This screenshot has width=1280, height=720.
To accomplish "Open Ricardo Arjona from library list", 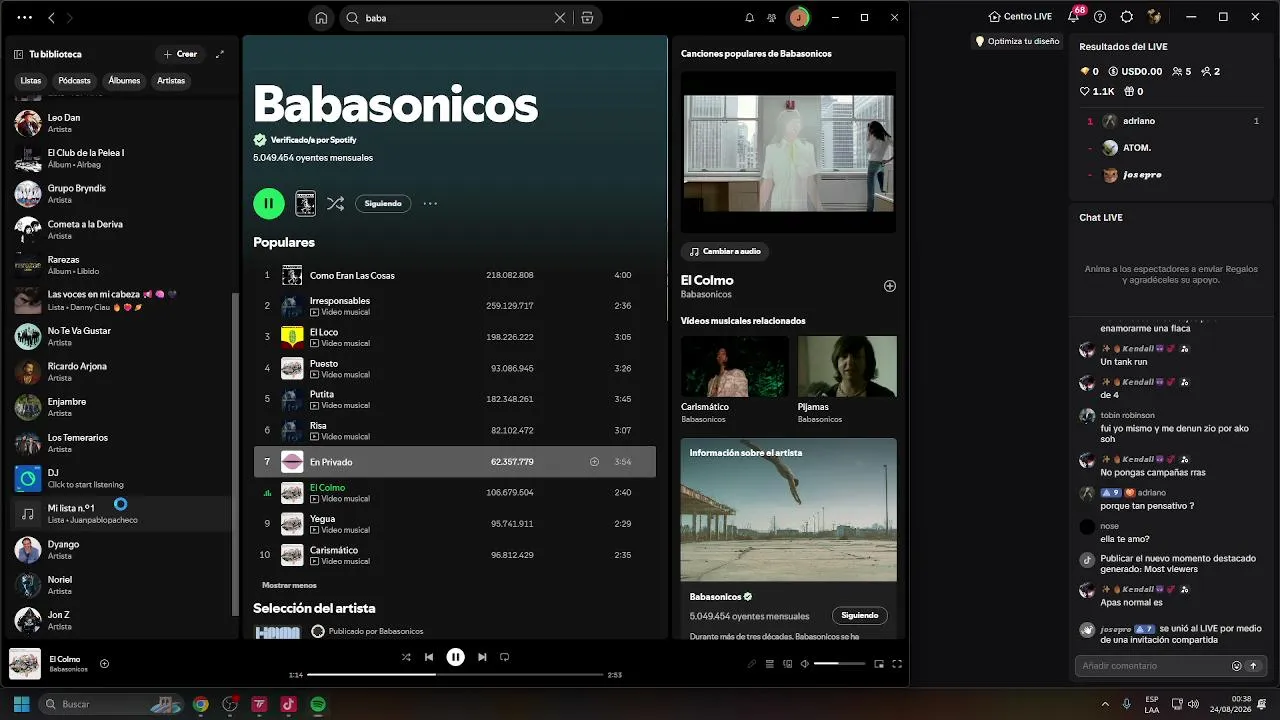I will (x=120, y=372).
